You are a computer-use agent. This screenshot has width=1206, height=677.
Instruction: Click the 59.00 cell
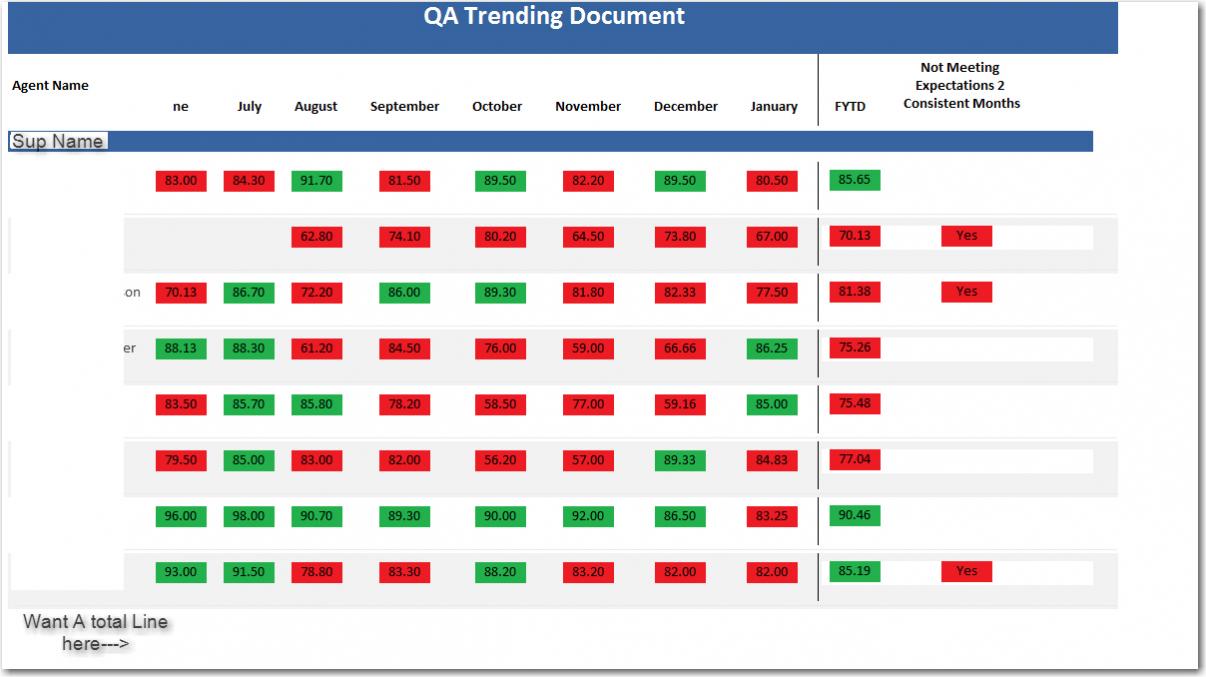(588, 349)
